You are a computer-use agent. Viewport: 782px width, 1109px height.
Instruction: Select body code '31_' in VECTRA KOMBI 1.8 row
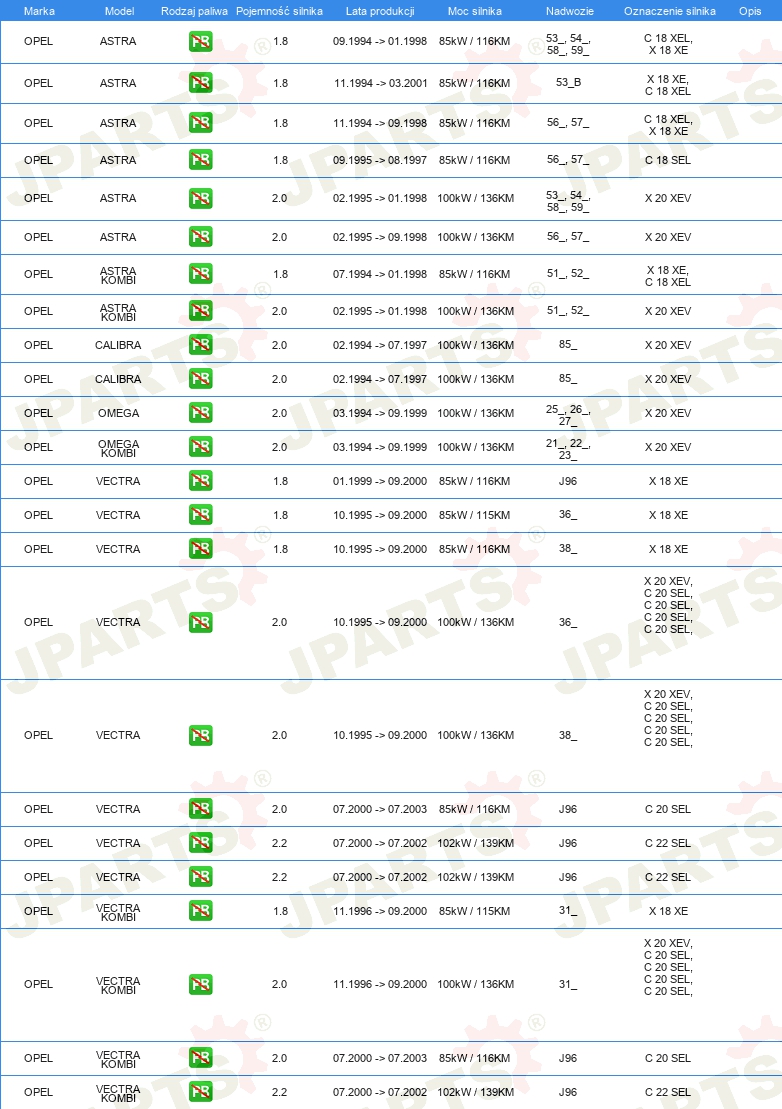pyautogui.click(x=568, y=910)
